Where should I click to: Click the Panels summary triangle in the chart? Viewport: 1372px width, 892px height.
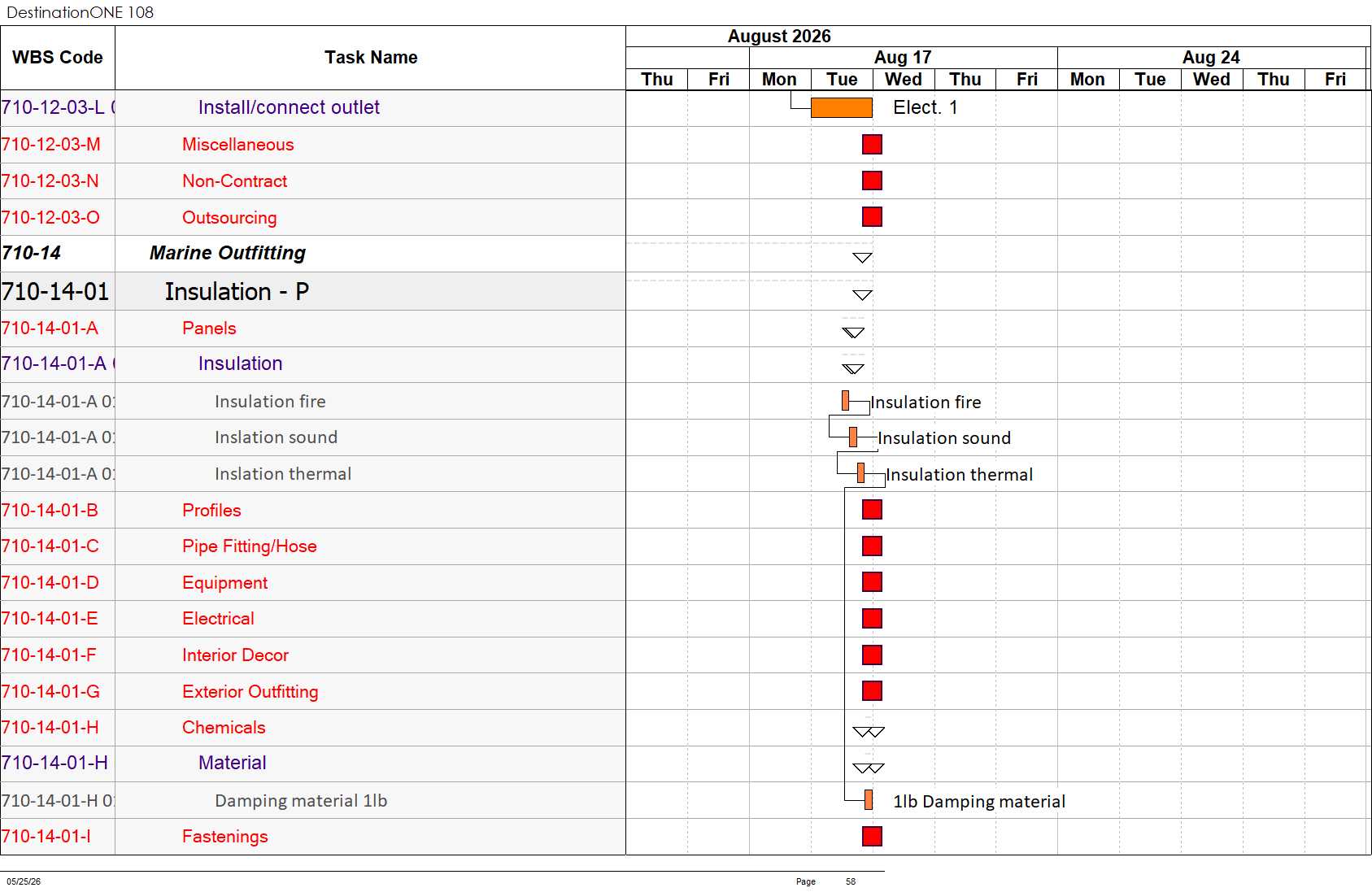(x=853, y=333)
